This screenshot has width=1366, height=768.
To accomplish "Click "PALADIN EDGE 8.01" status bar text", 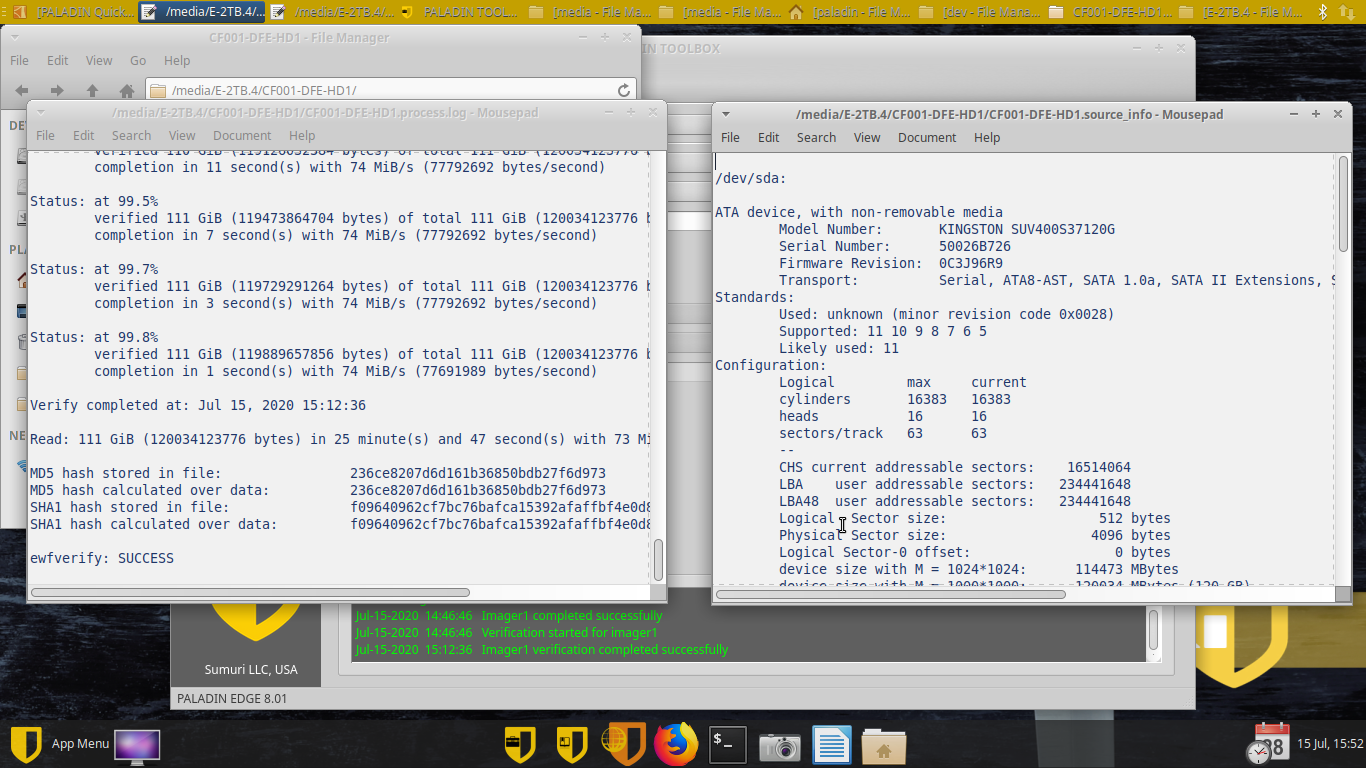I will click(x=232, y=698).
